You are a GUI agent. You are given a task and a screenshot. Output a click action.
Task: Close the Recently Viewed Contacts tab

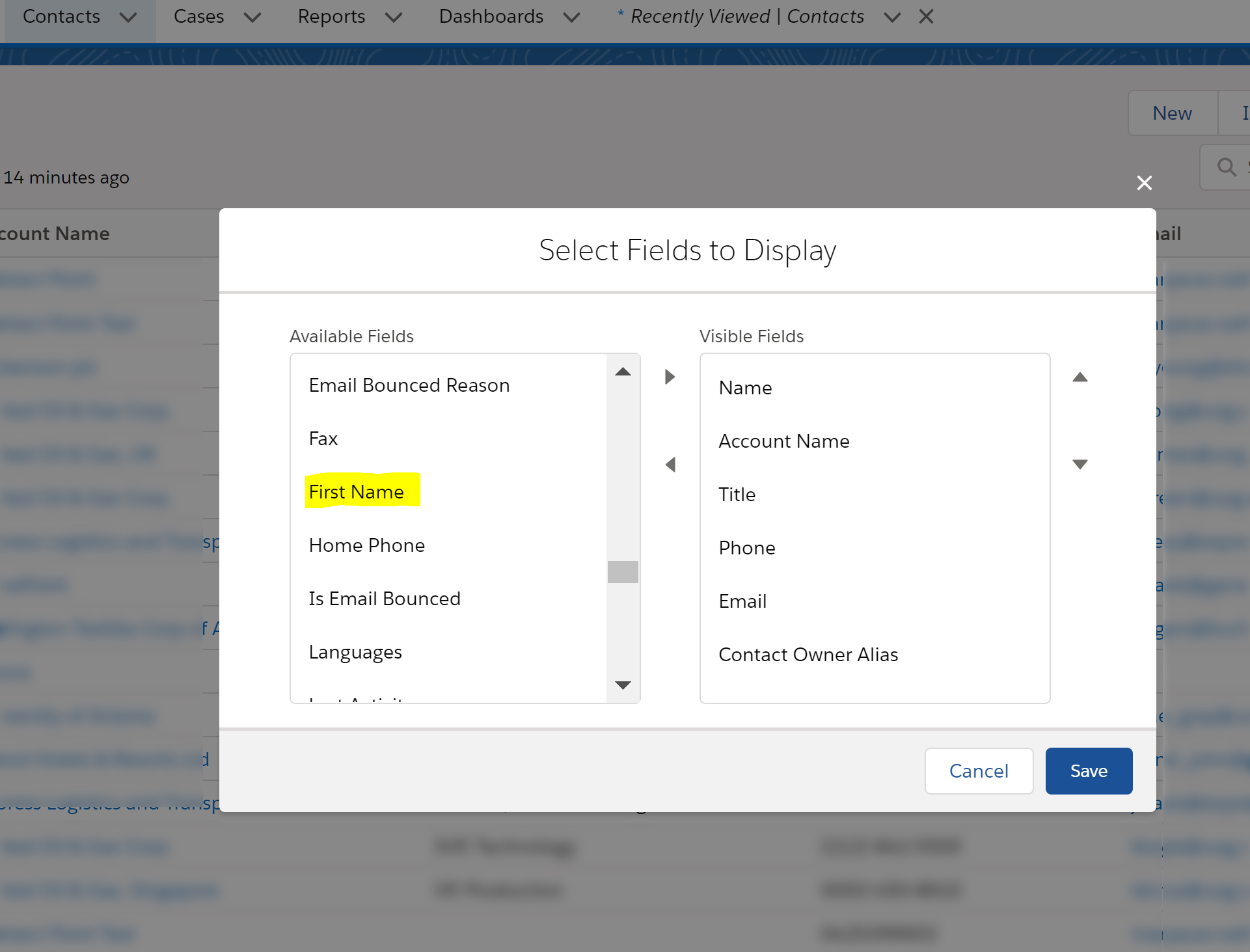(926, 17)
